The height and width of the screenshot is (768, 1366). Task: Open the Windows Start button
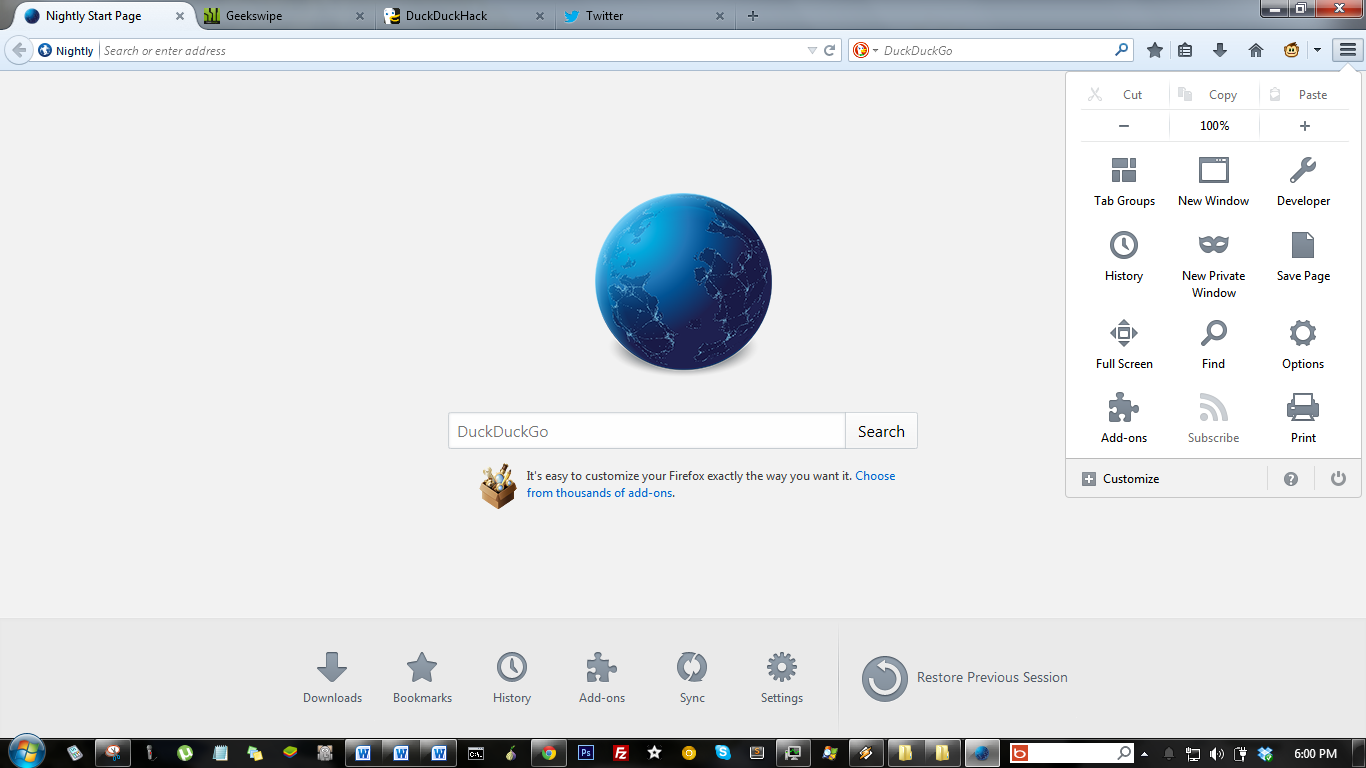pyautogui.click(x=25, y=752)
